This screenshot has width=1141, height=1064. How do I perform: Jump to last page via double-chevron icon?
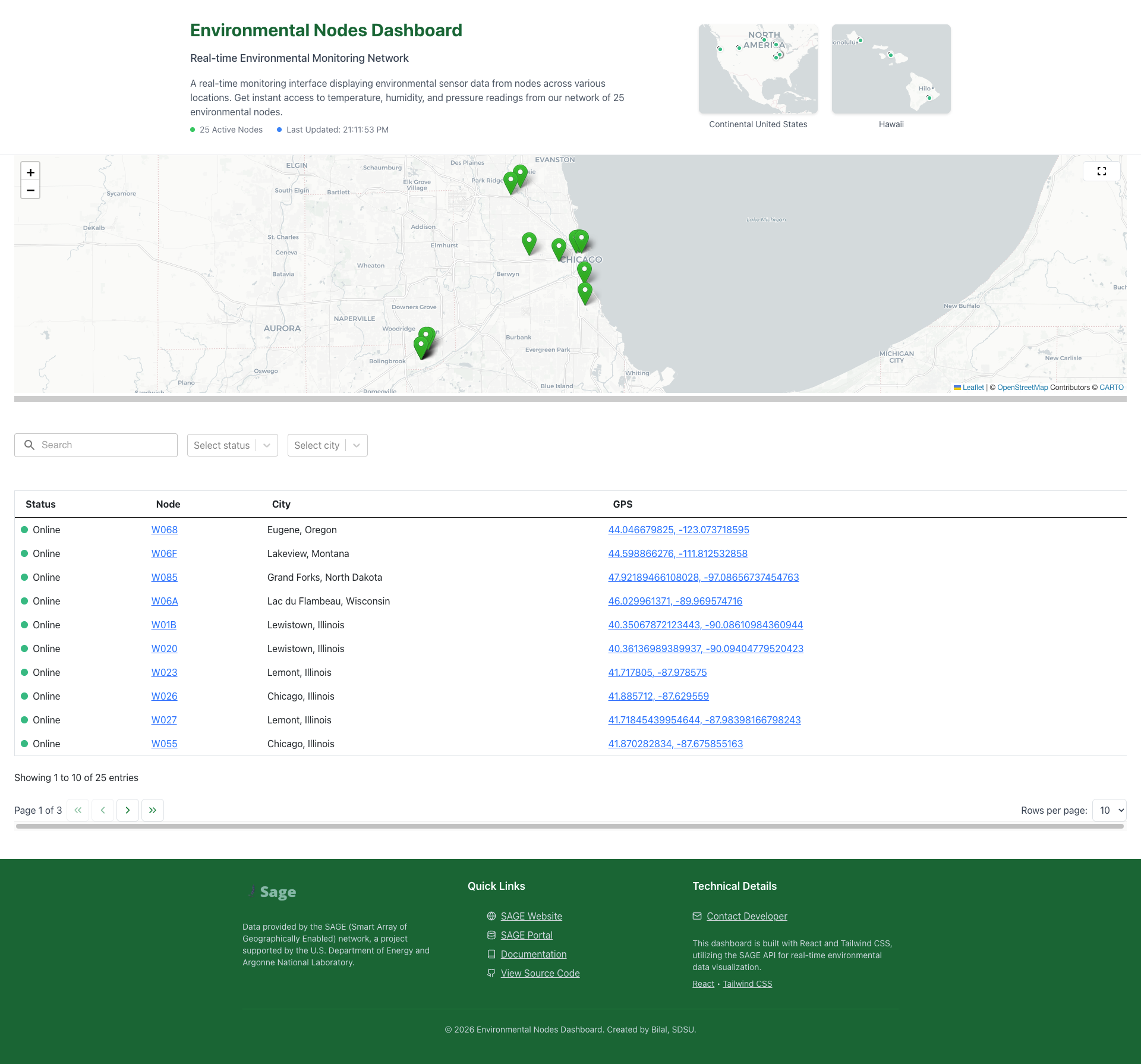point(153,810)
